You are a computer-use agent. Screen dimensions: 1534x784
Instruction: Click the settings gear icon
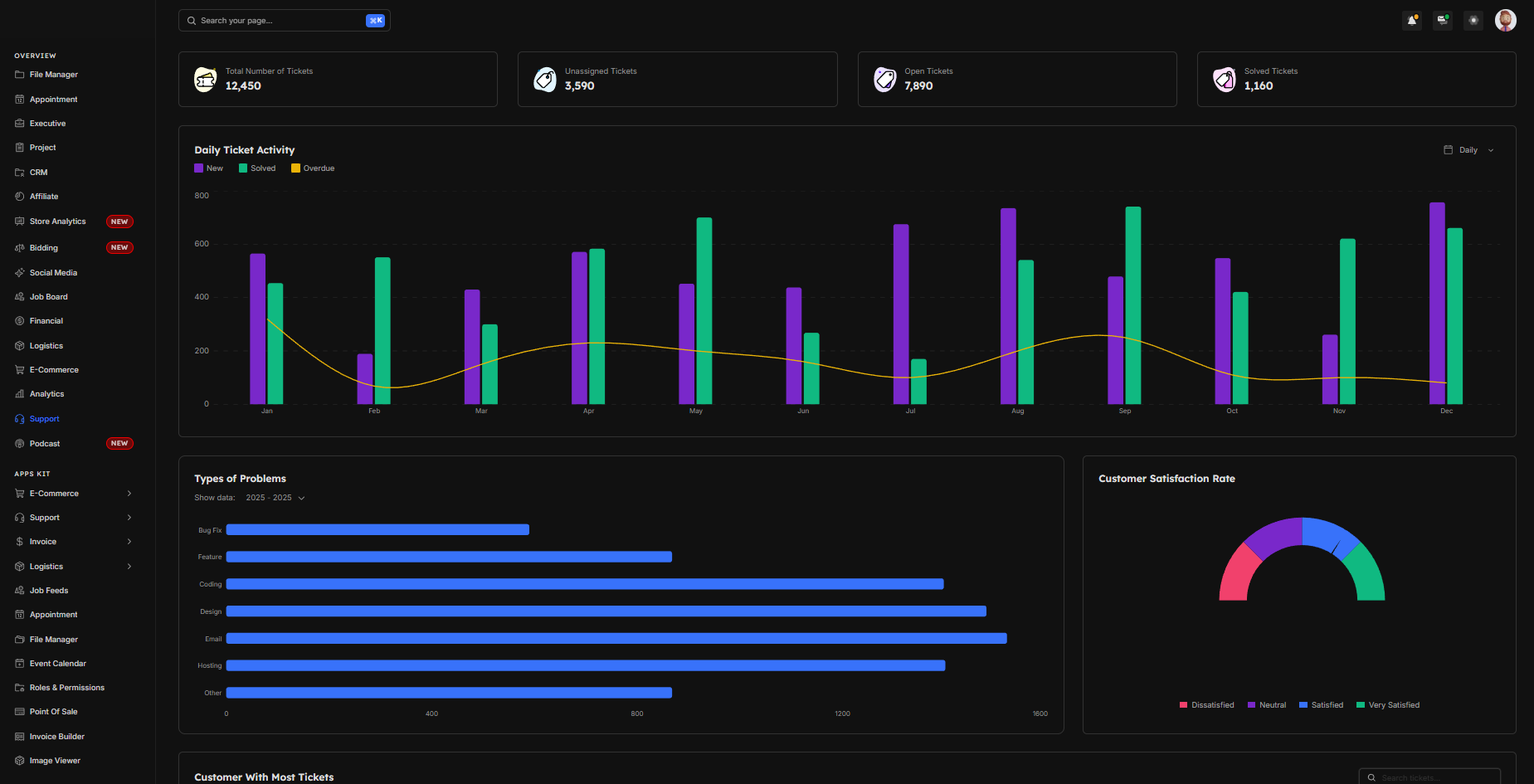point(1473,21)
